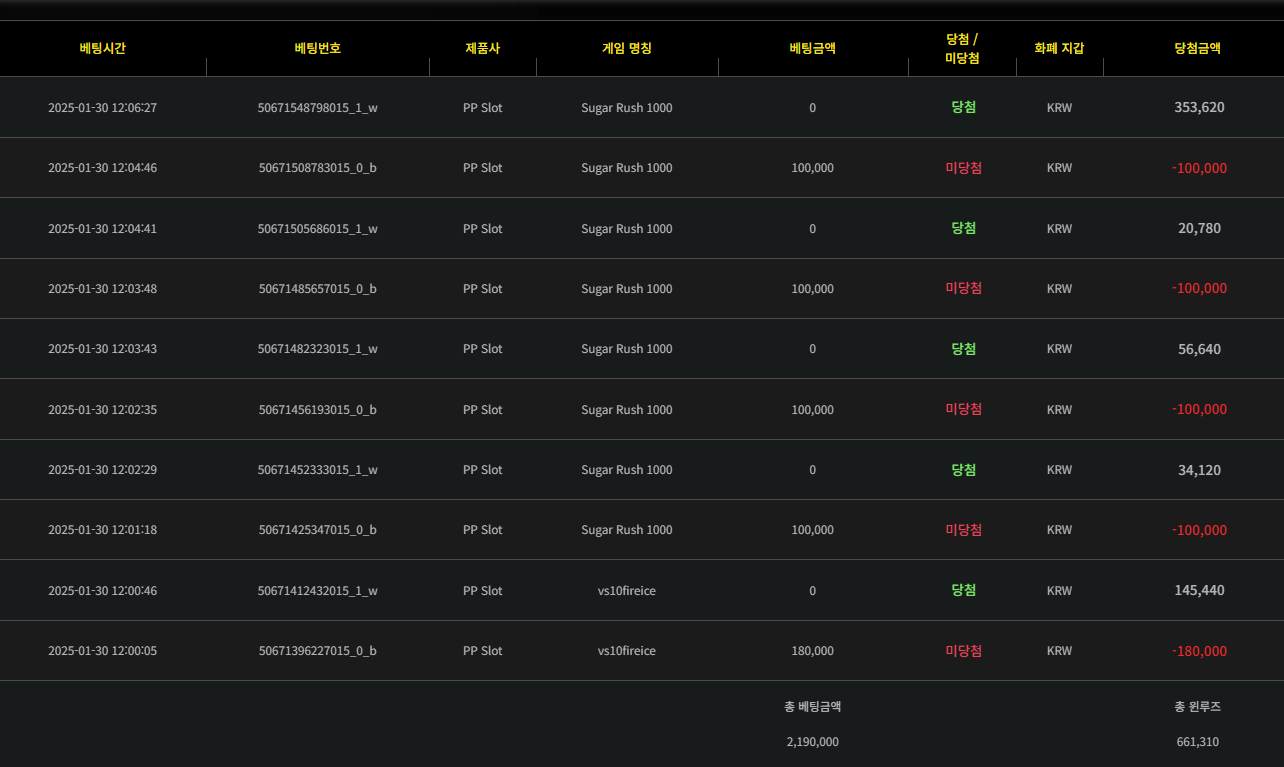Click PP Slot in the 12:06:27 row

pos(483,108)
